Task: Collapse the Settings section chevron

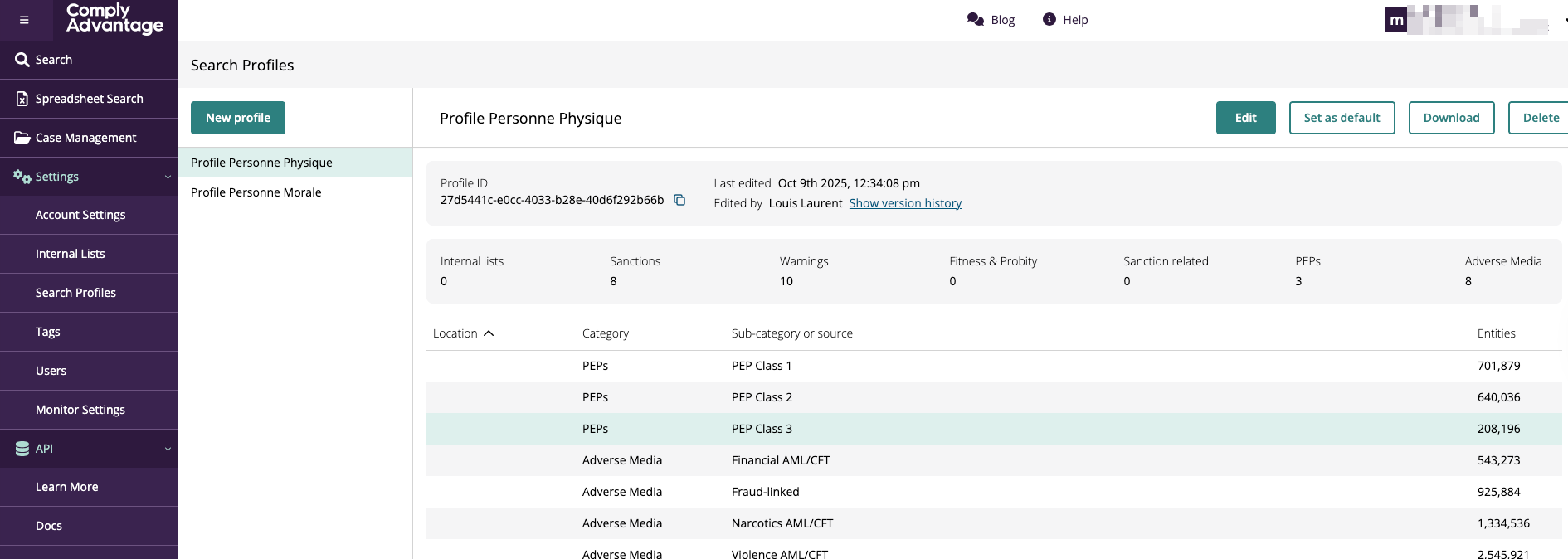Action: tap(168, 177)
